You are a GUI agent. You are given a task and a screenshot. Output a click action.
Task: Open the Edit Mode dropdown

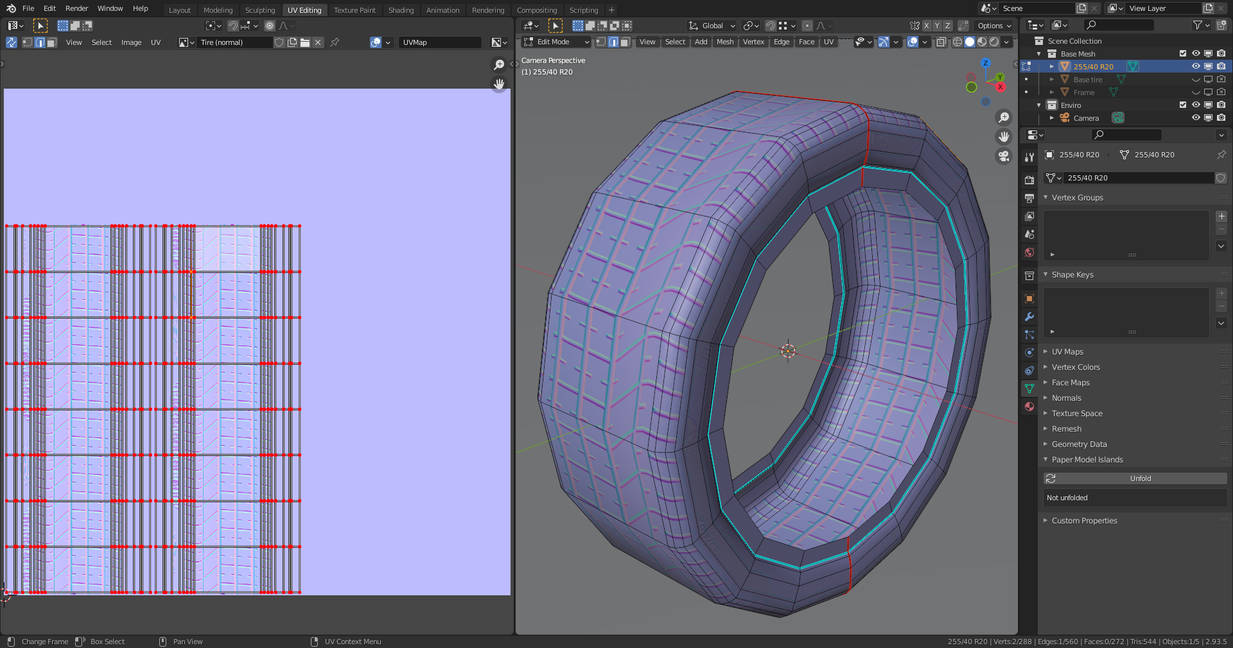556,42
